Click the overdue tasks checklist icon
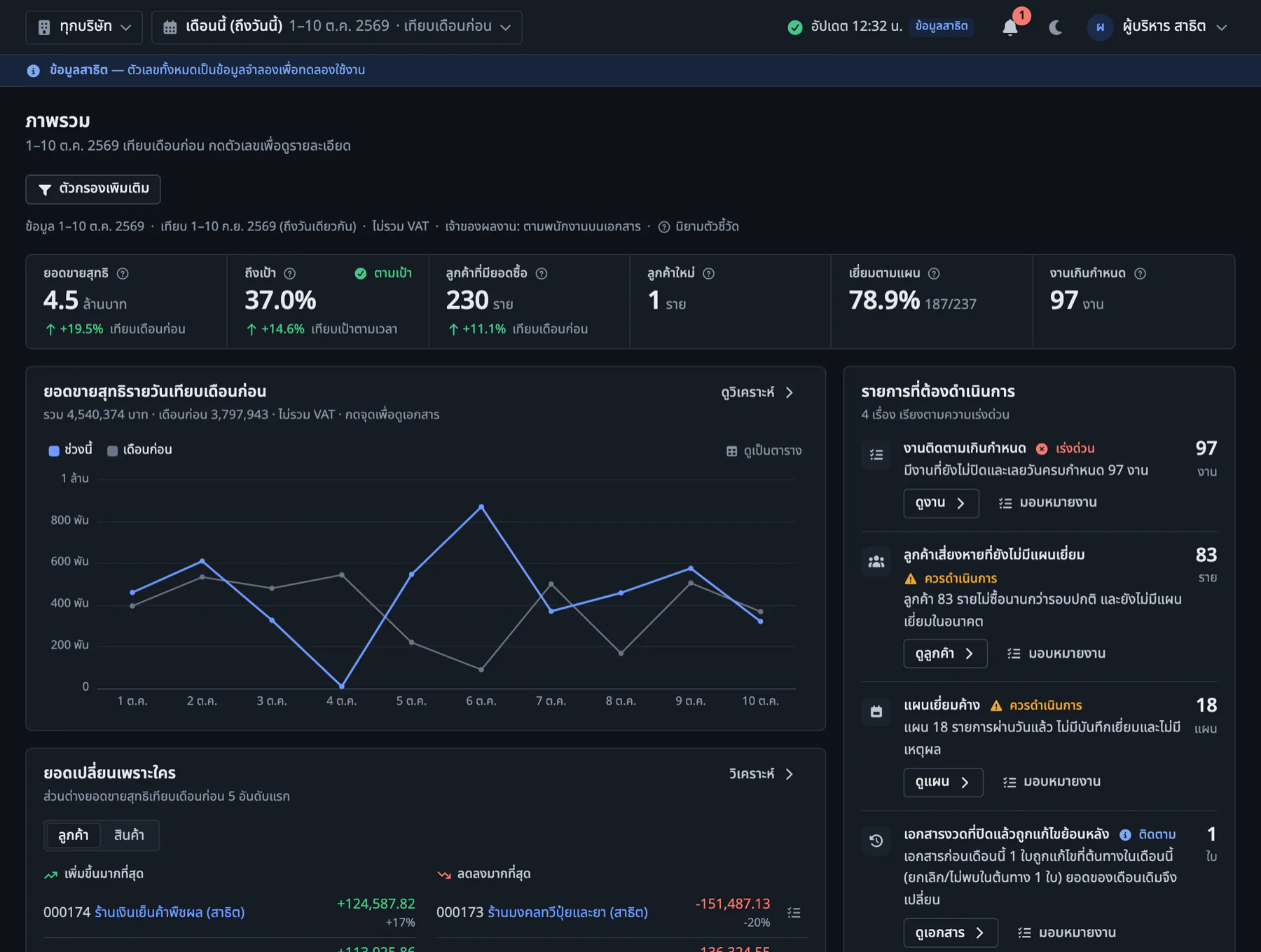1261x952 pixels. [x=876, y=455]
